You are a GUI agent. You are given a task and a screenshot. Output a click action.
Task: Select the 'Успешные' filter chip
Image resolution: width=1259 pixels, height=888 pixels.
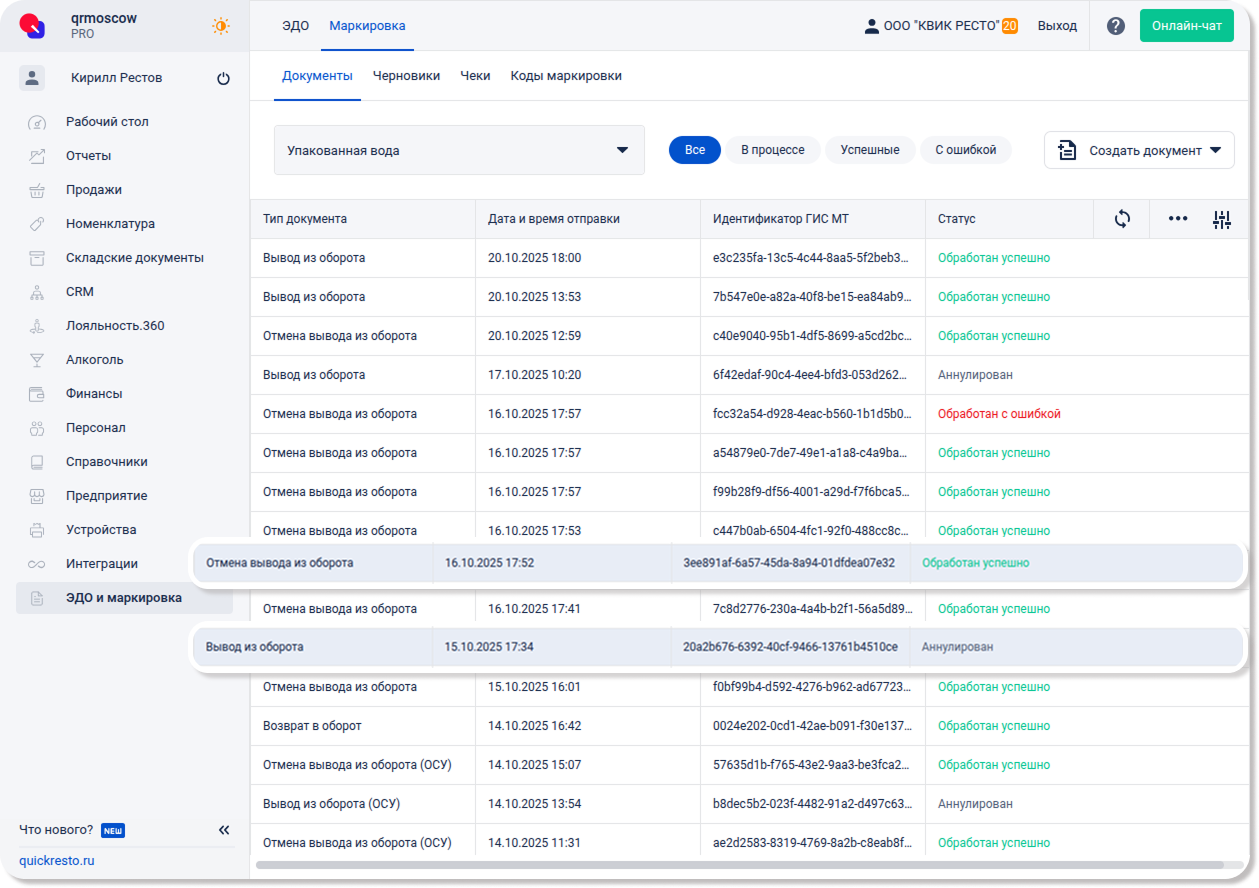[869, 150]
